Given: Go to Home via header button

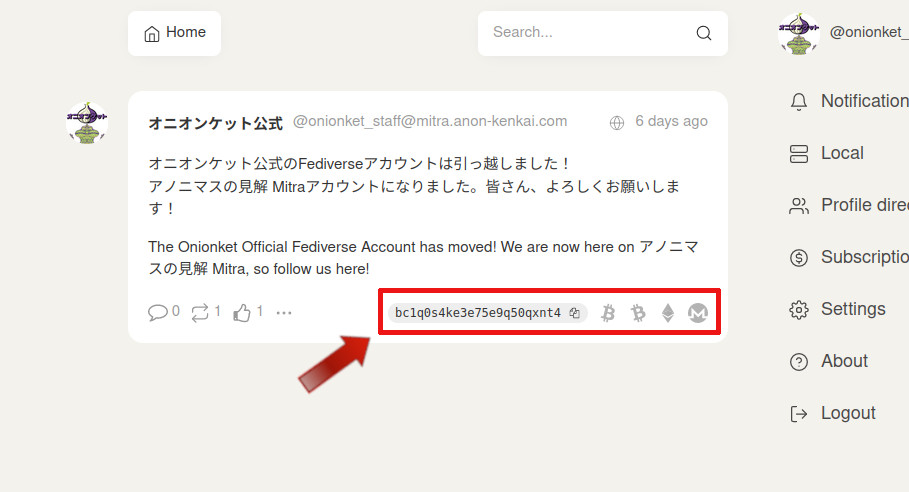Looking at the screenshot, I should 175,33.
